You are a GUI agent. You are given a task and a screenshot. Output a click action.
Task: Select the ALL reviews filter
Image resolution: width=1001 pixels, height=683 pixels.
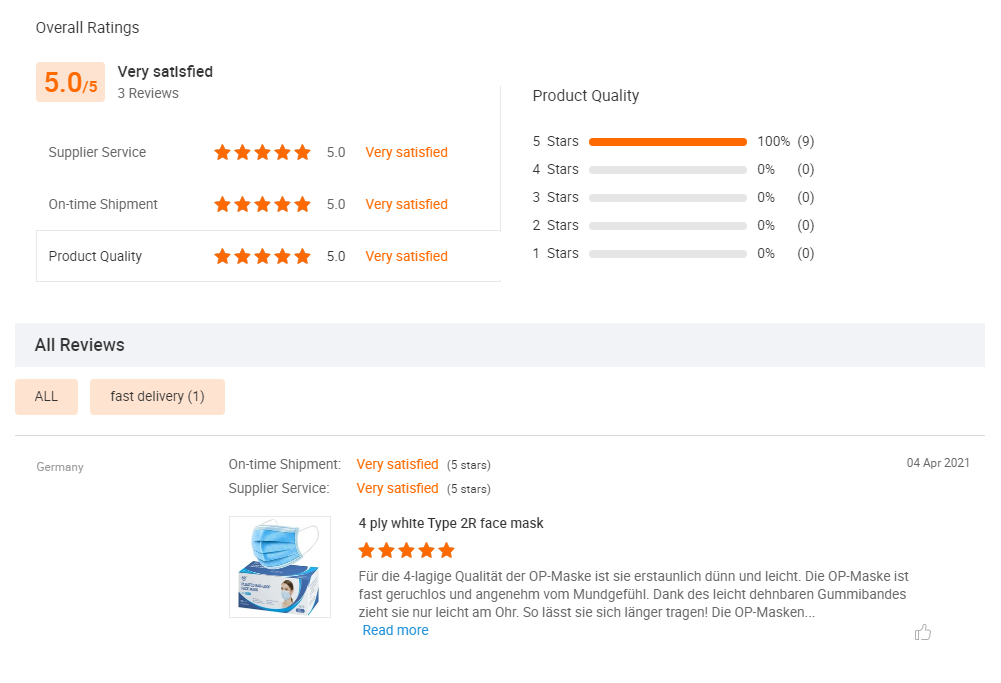tap(46, 396)
